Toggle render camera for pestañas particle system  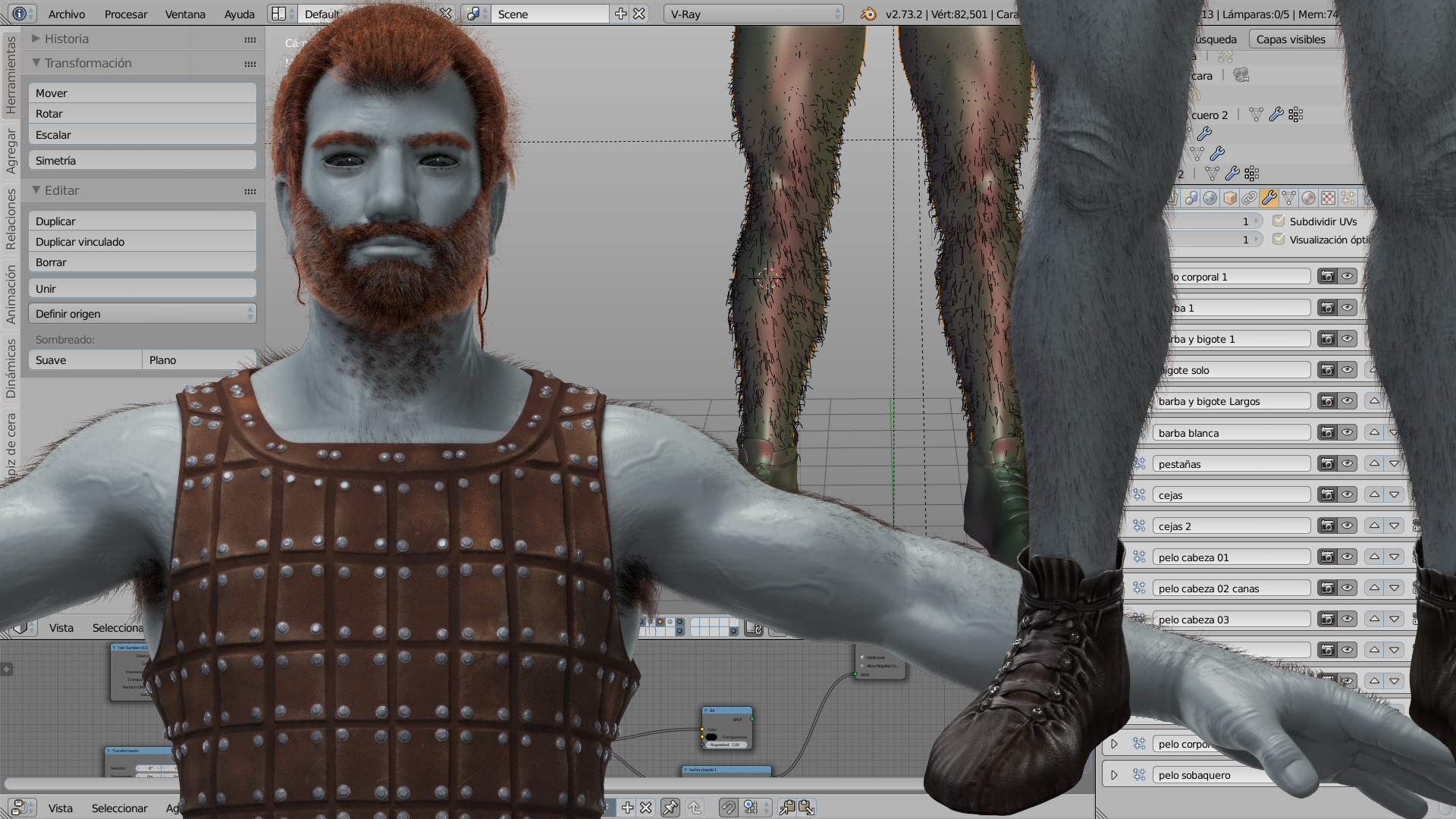pyautogui.click(x=1327, y=464)
